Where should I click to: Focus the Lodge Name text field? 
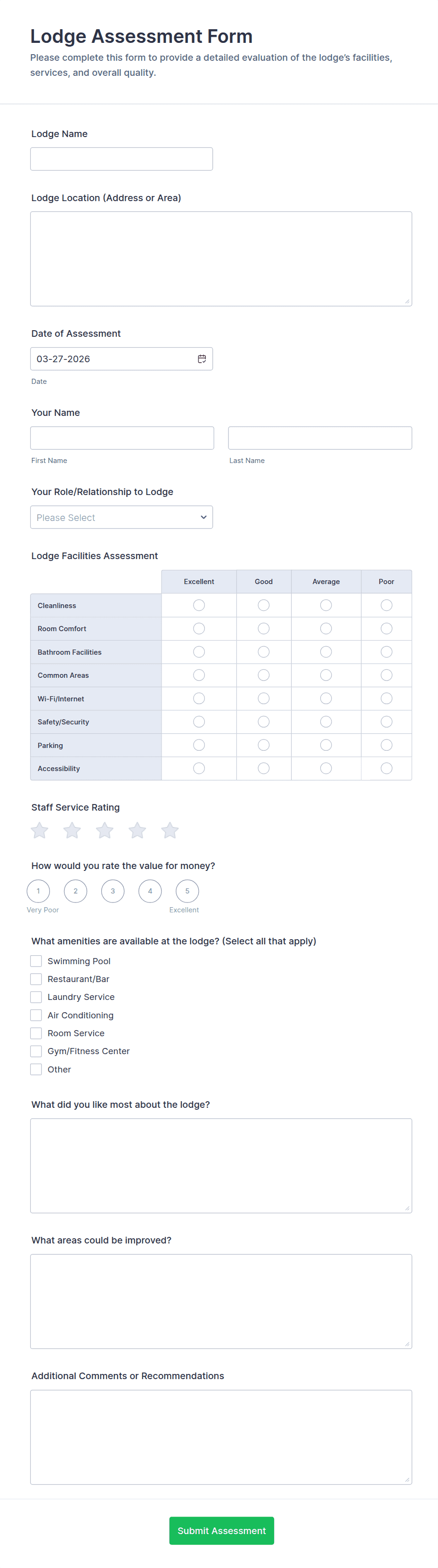click(122, 159)
